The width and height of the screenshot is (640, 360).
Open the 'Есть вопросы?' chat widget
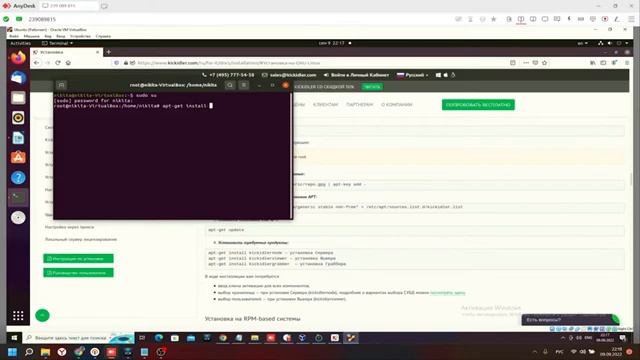click(x=570, y=320)
